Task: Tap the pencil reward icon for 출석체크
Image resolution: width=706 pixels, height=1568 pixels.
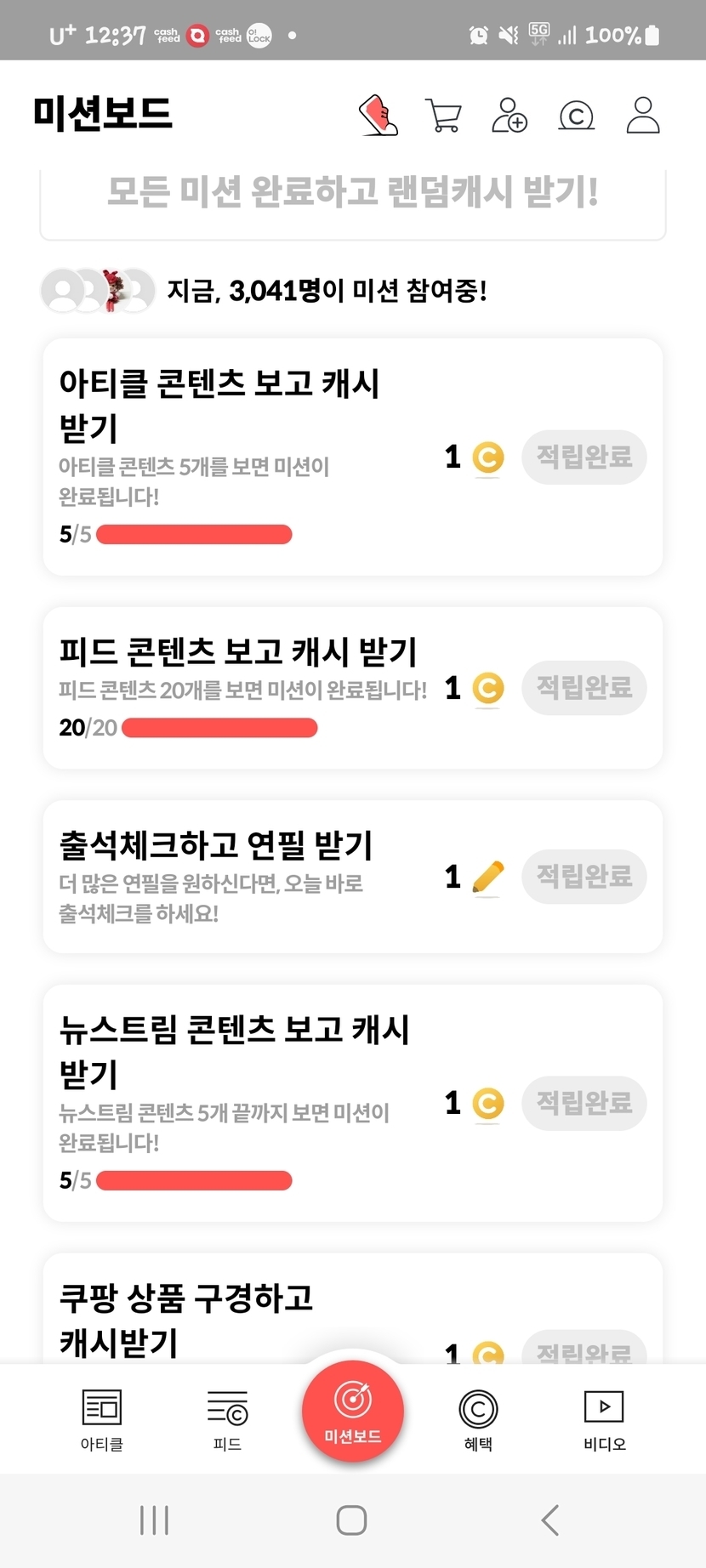Action: click(487, 878)
